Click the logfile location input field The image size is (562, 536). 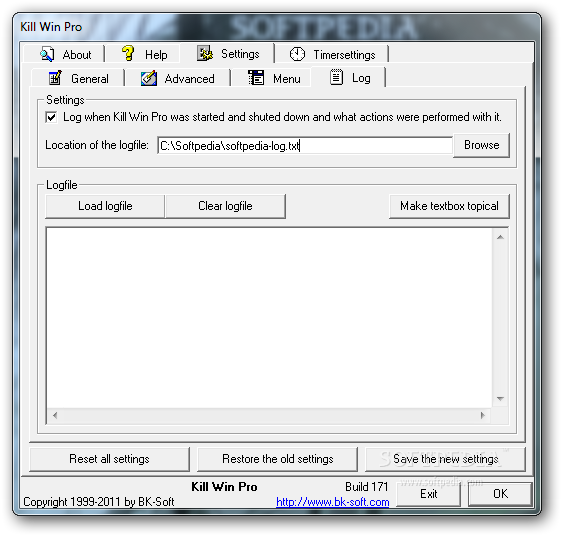[305, 146]
